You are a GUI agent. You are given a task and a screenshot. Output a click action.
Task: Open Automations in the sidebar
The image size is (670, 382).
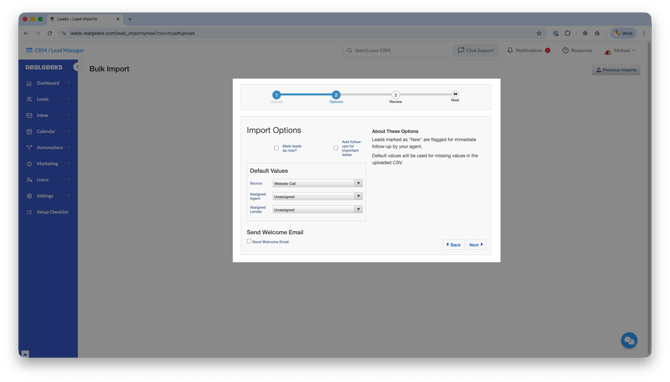tap(50, 147)
